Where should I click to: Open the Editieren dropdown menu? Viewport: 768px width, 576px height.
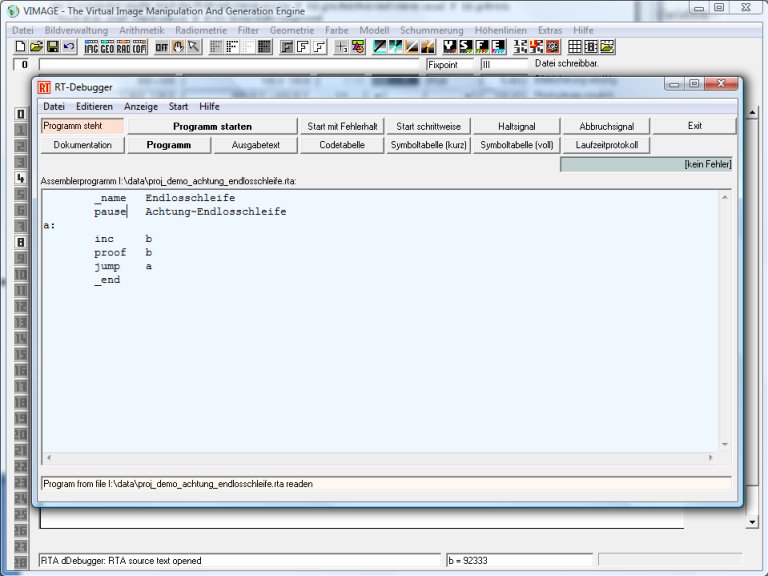[94, 106]
